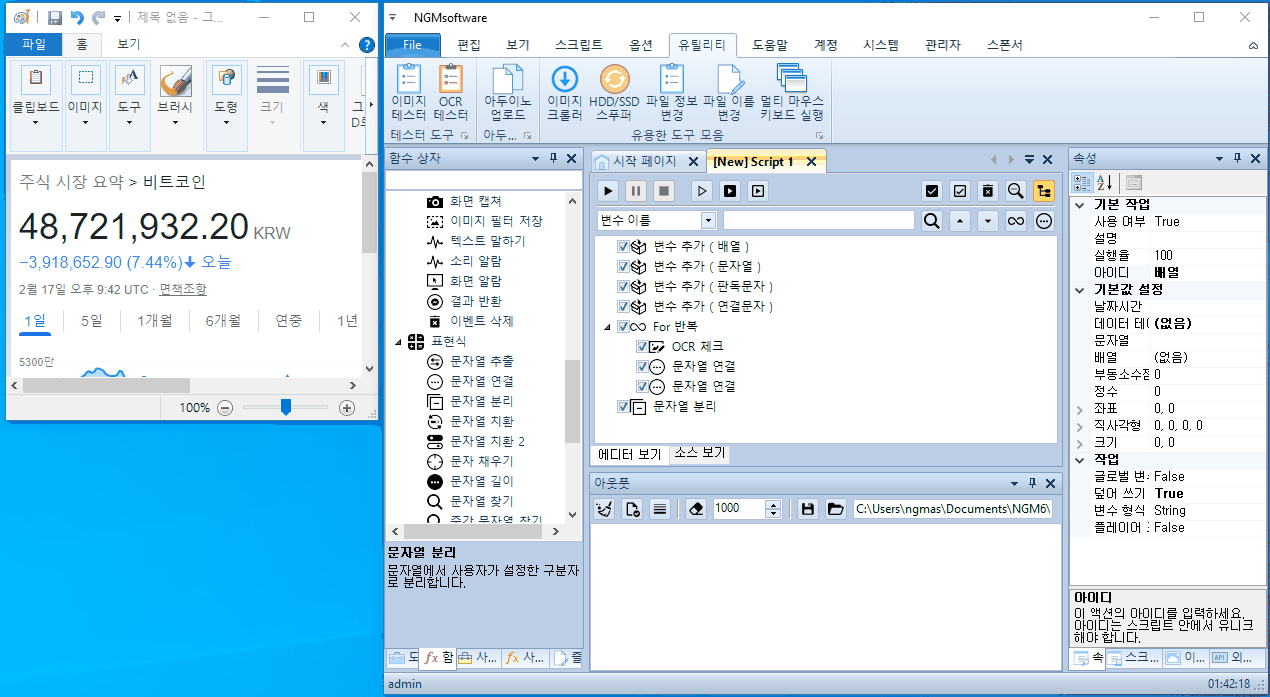Collapse the 표현식 category in 함수 상자
The width and height of the screenshot is (1270, 697).
click(x=397, y=342)
